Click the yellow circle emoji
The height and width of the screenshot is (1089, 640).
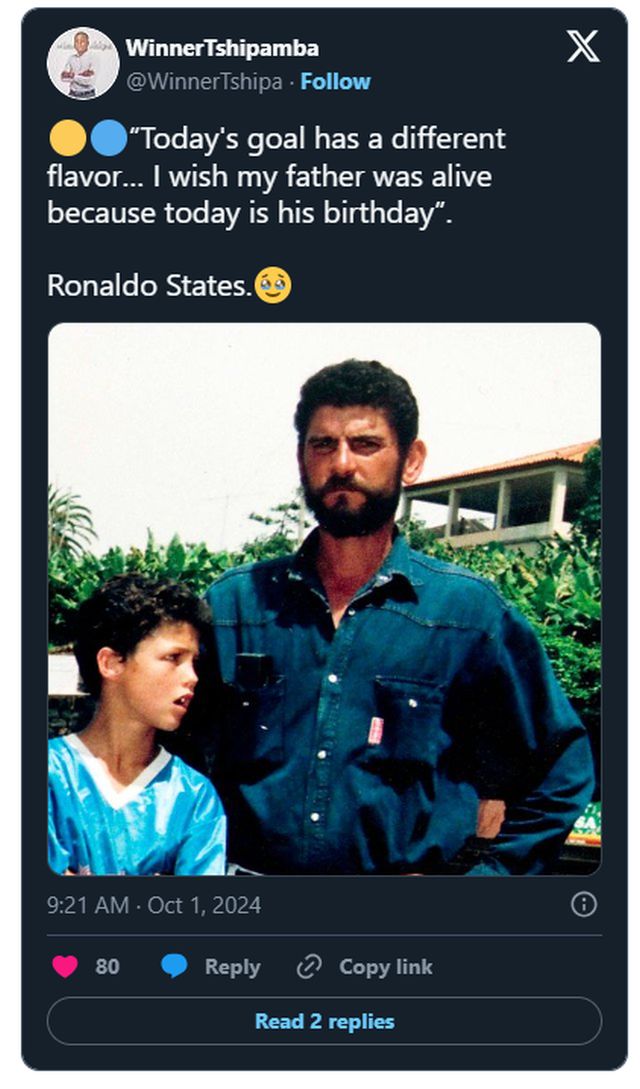pyautogui.click(x=66, y=140)
